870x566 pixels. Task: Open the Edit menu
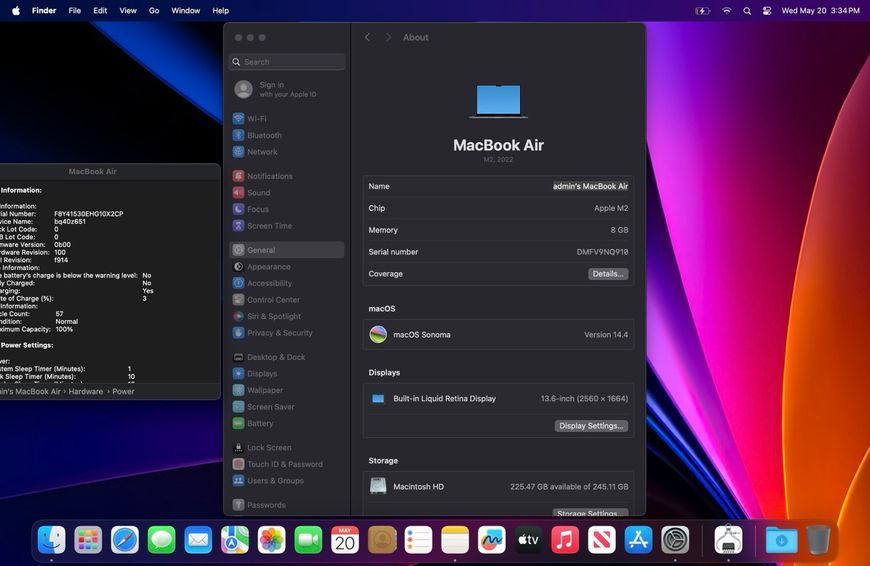(x=100, y=11)
